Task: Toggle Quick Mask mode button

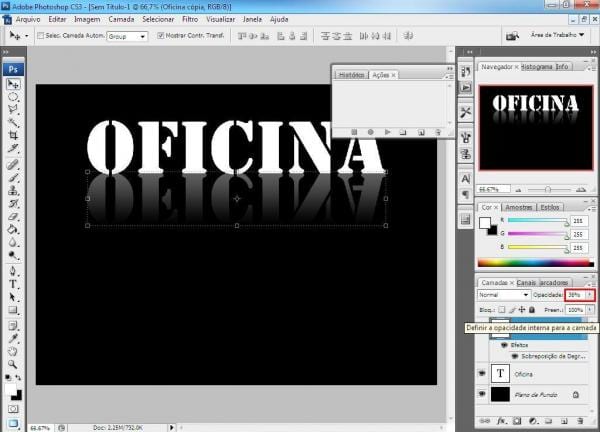Action: (x=13, y=409)
